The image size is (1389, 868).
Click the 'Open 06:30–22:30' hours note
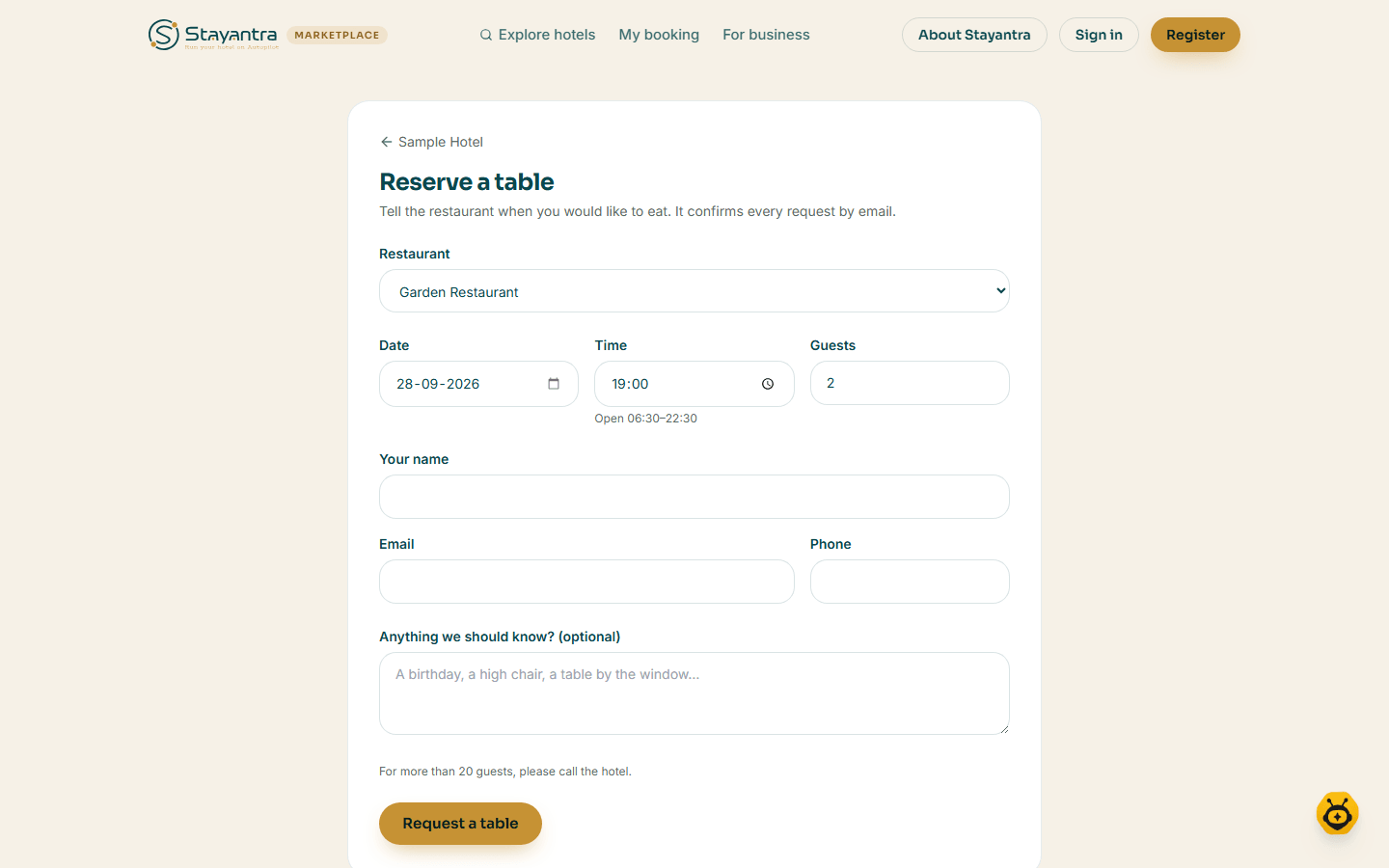point(645,419)
